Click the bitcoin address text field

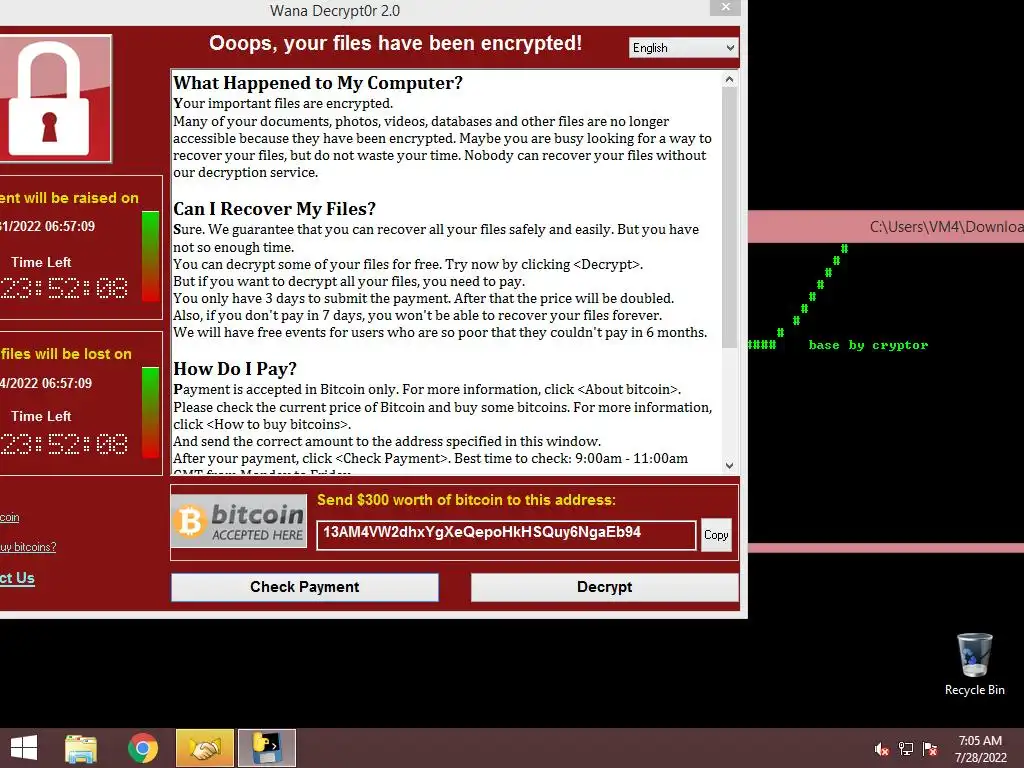pos(506,535)
